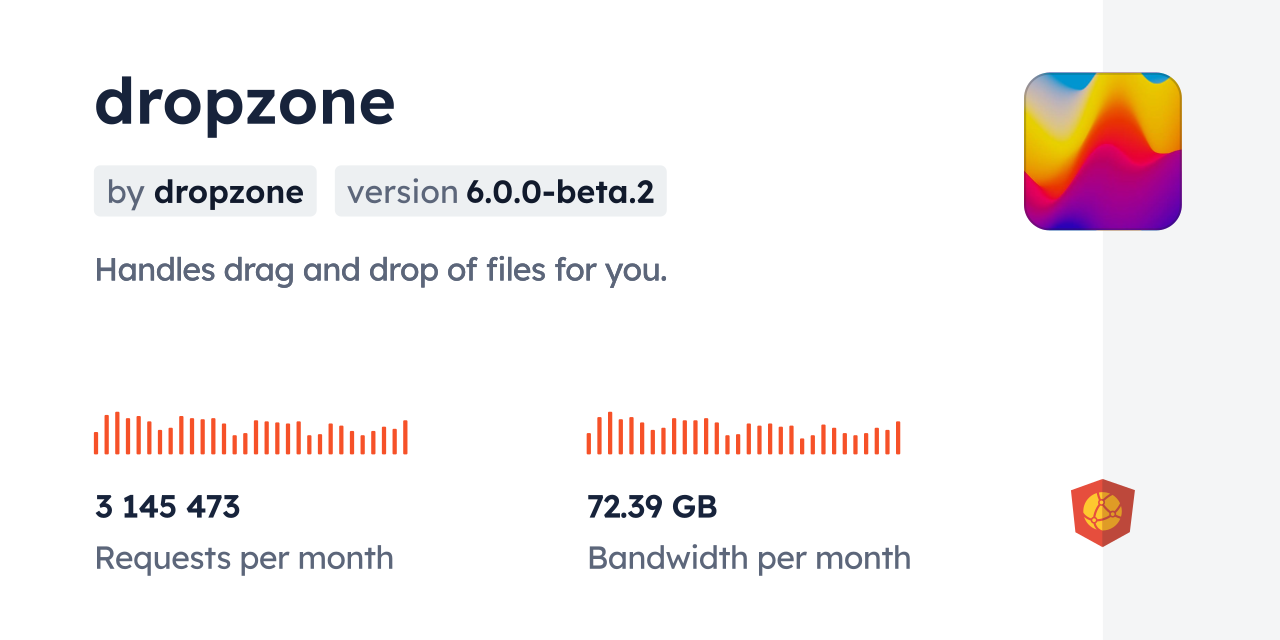Open the 'by dropzone' author badge
1280x640 pixels.
tap(205, 191)
